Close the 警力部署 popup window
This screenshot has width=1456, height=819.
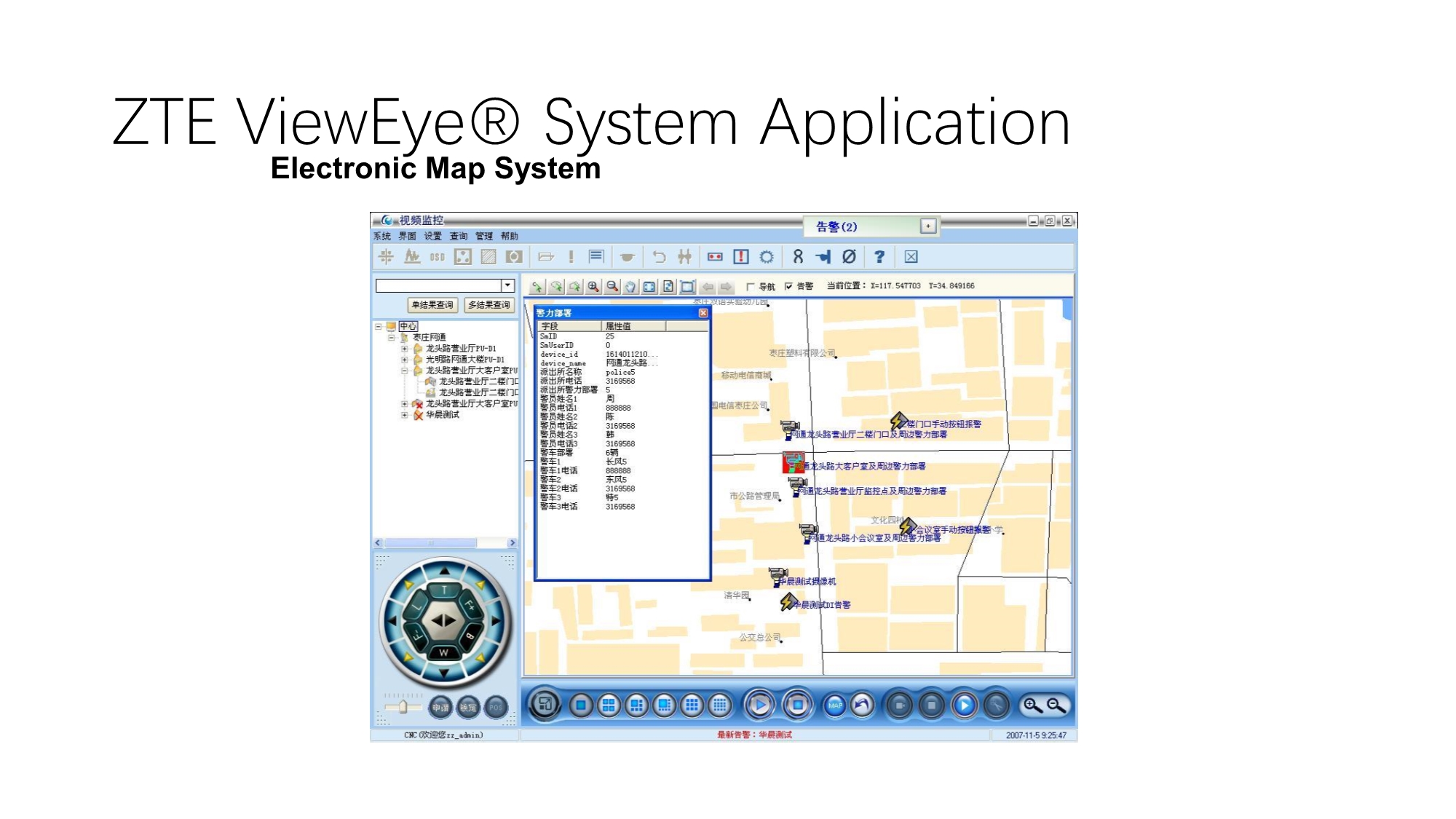(x=703, y=313)
